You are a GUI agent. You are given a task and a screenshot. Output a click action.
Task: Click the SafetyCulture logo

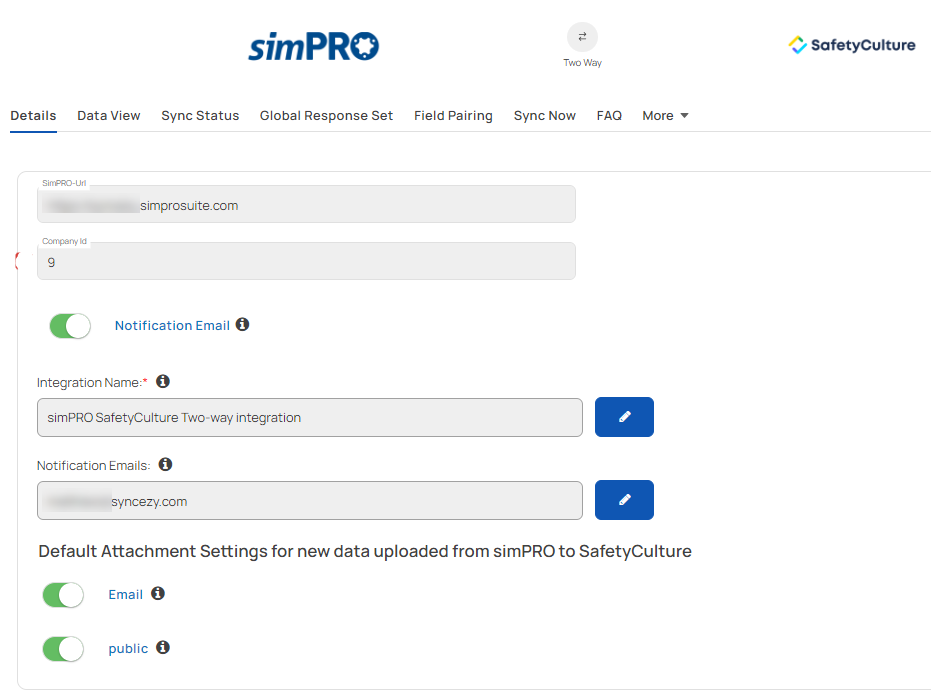[851, 45]
